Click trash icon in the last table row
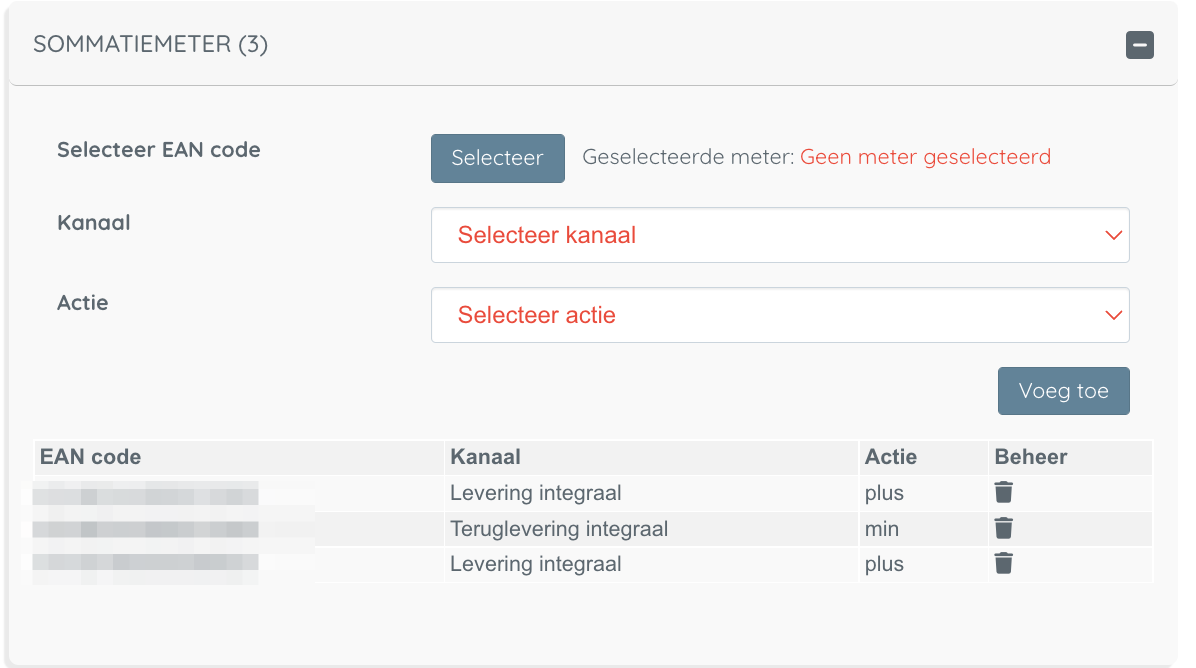 pos(1004,564)
